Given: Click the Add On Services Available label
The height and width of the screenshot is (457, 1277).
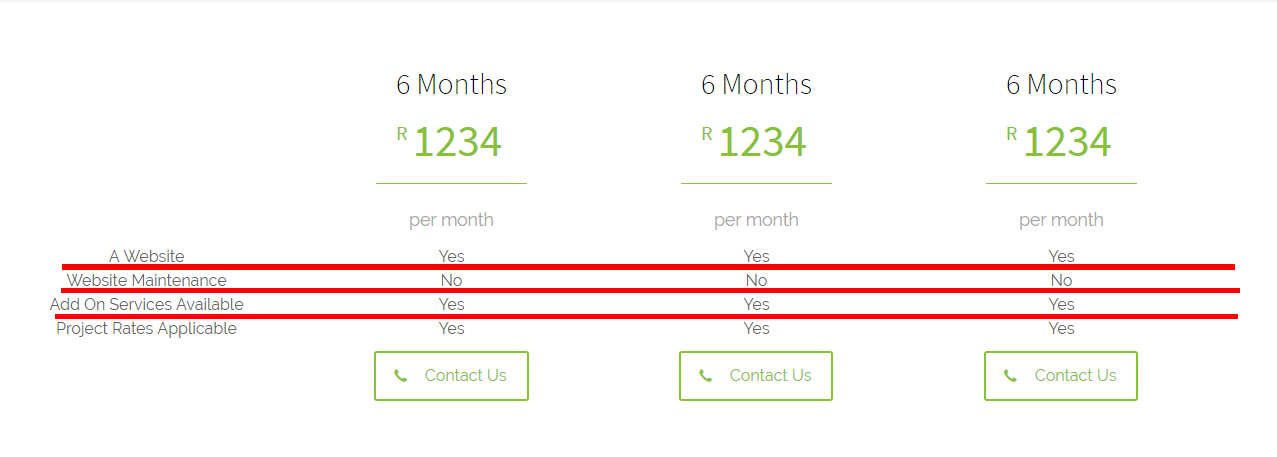Looking at the screenshot, I should coord(146,304).
